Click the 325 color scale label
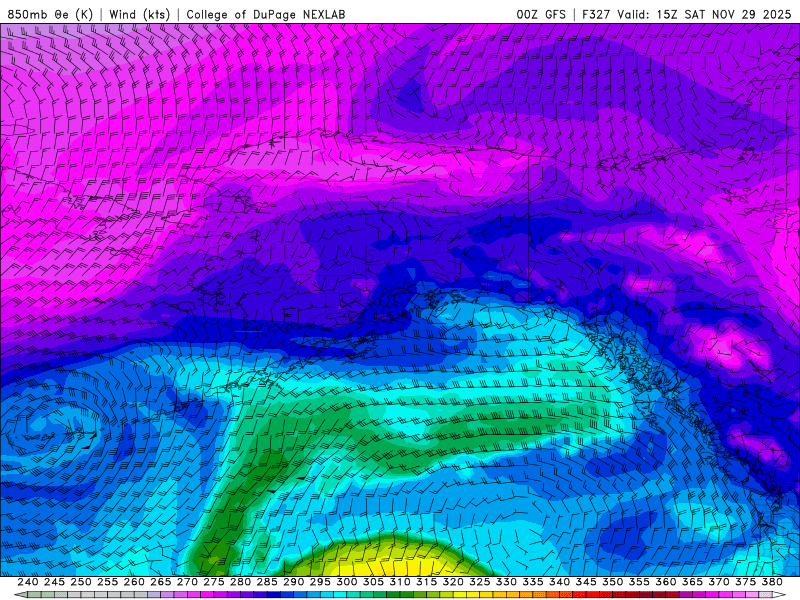Viewport: 800px width, 600px height. pos(479,582)
